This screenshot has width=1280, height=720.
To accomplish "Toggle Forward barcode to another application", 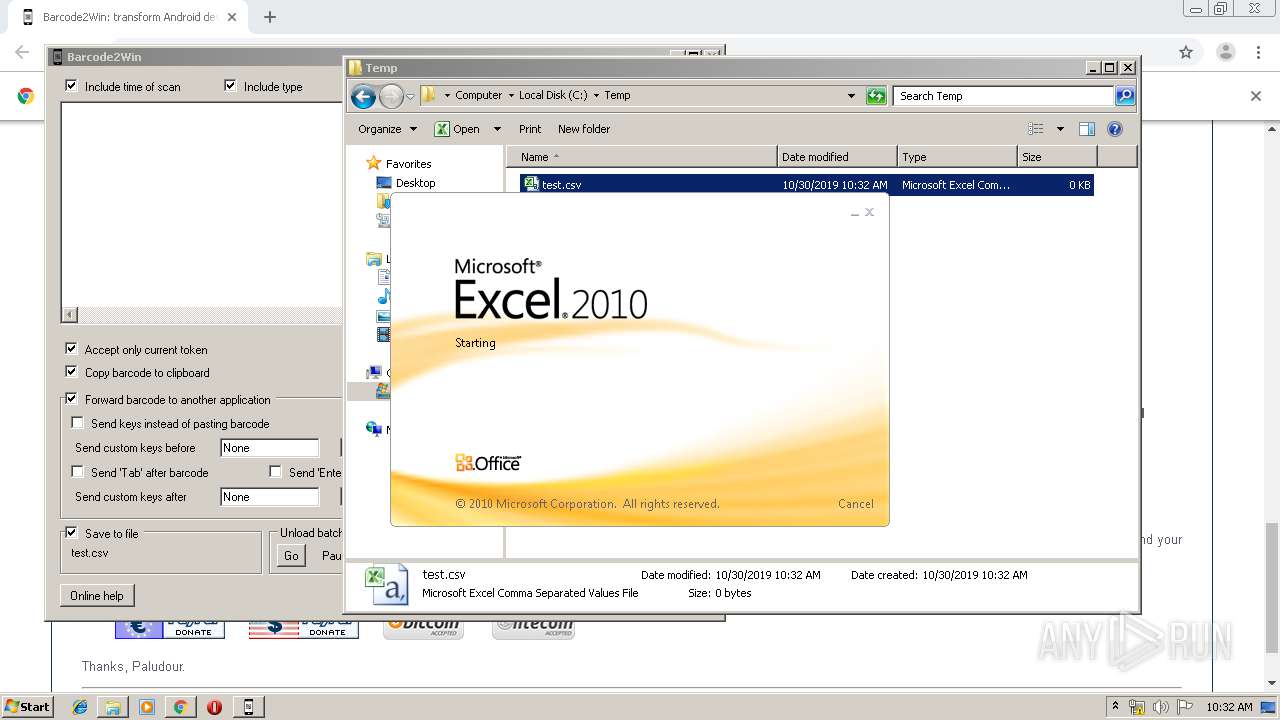I will pos(71,399).
